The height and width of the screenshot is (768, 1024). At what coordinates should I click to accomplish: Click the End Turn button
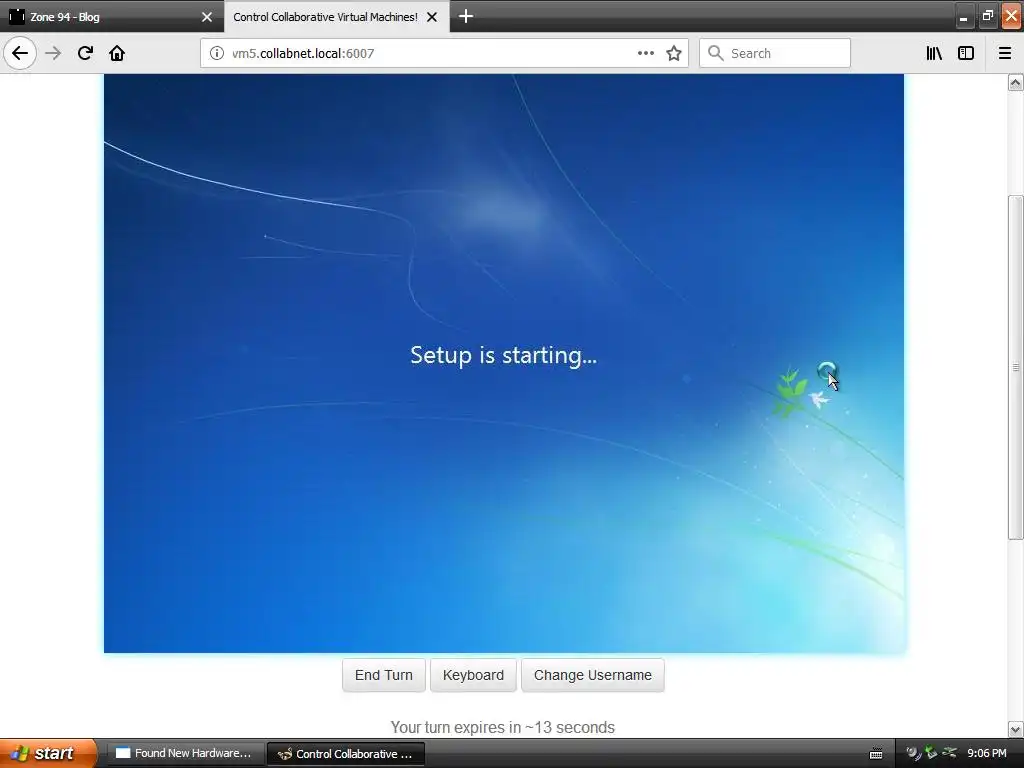pos(383,675)
